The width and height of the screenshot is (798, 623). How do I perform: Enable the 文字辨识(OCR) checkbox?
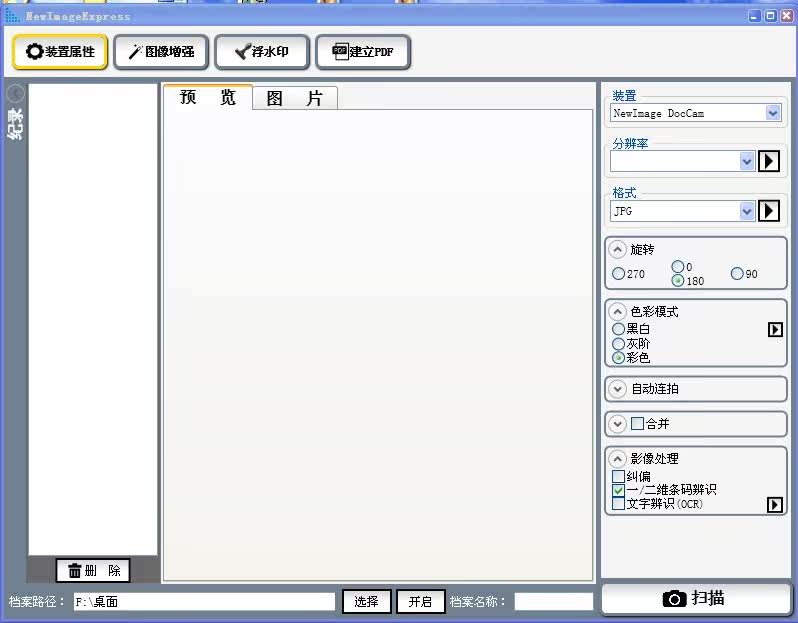coord(618,504)
